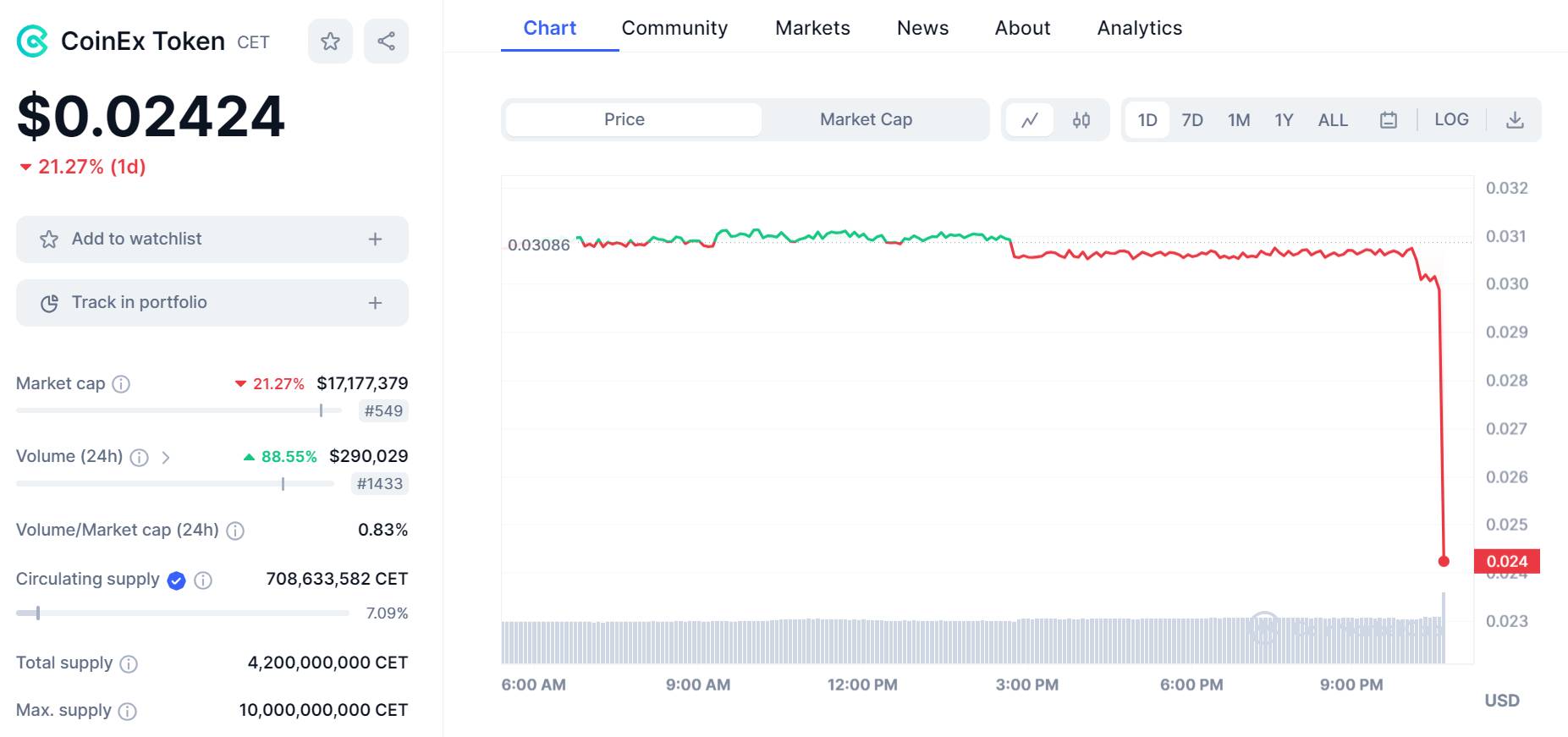
Task: Open the About tab
Action: (x=1022, y=28)
